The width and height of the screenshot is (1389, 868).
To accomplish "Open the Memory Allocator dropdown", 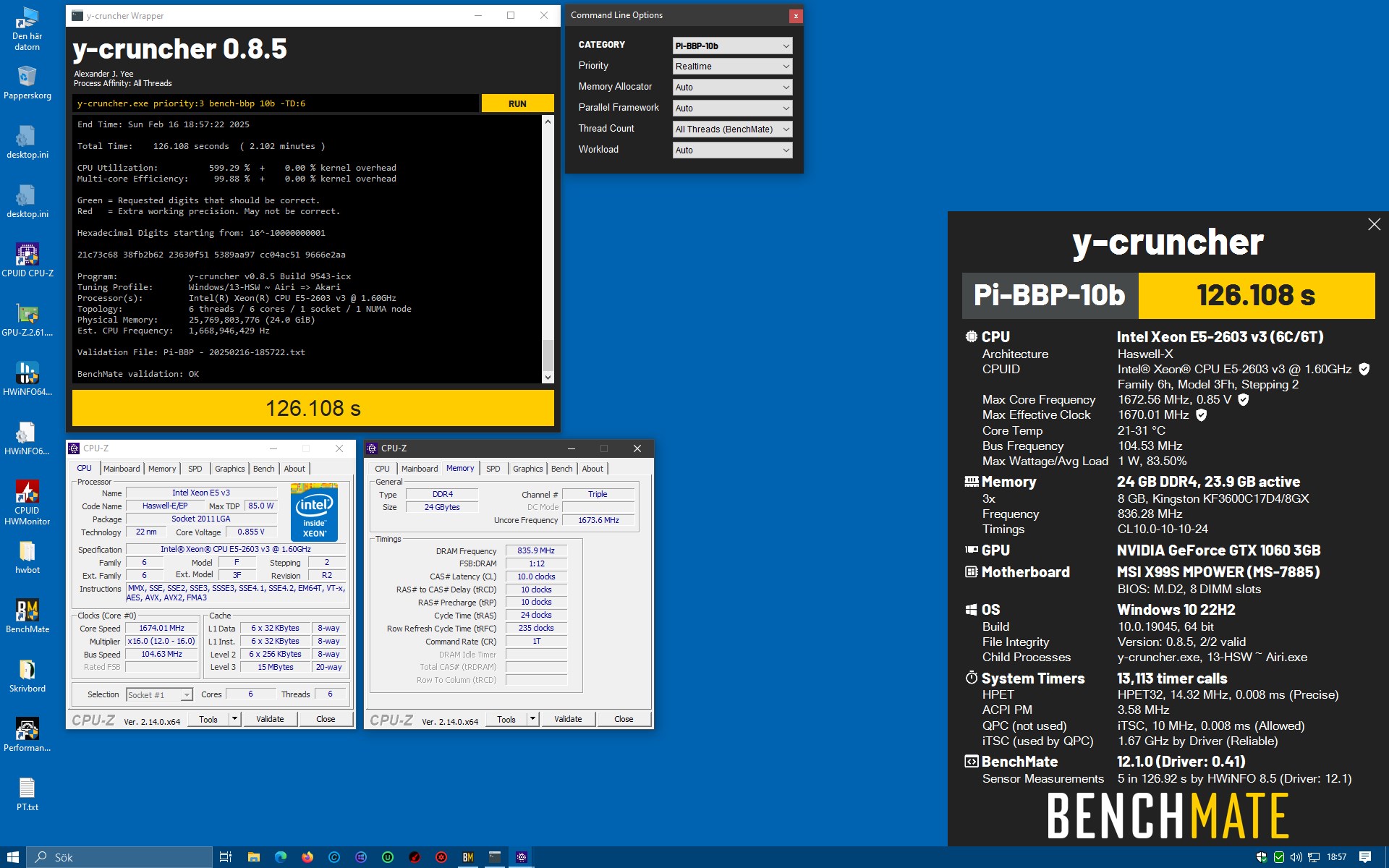I will tap(732, 88).
